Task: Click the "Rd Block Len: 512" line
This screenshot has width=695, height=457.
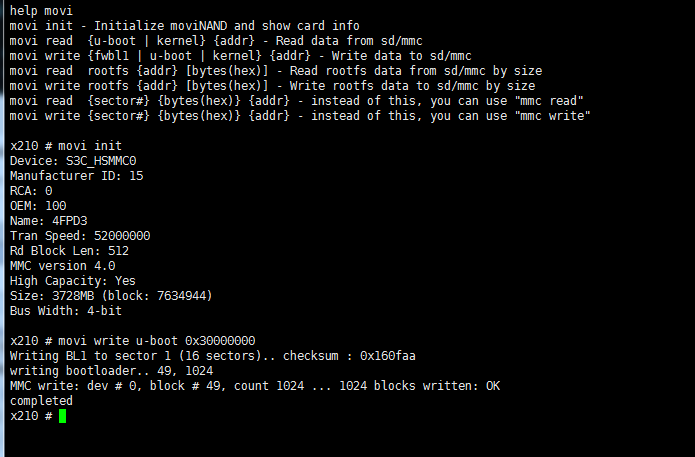Action: click(x=69, y=250)
